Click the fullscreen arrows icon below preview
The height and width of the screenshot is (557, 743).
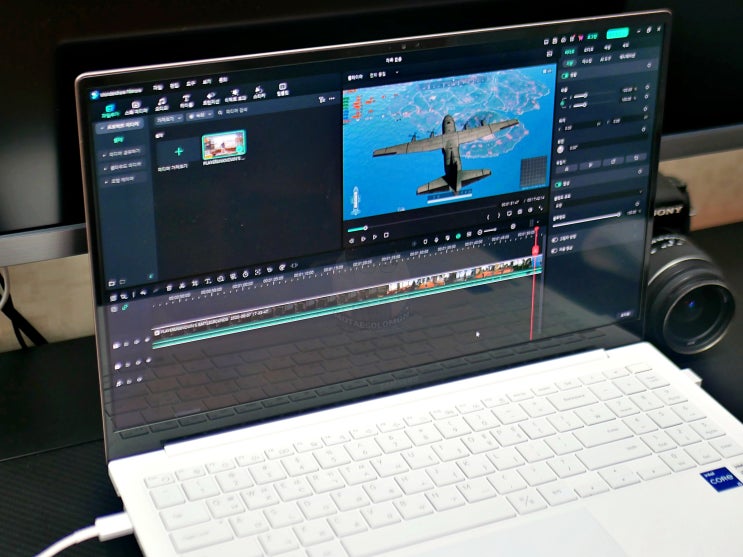(x=541, y=209)
